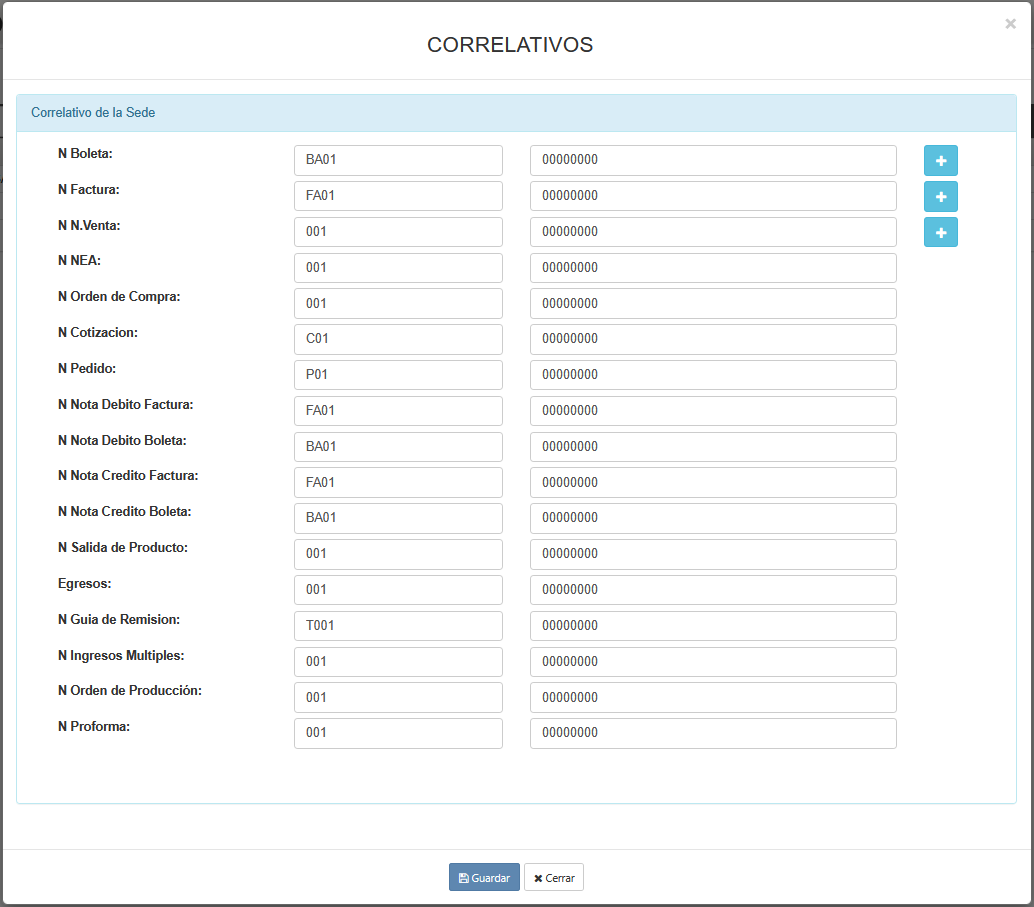This screenshot has height=907, width=1034.
Task: Click the N Nota Debito Factura: label
Action: coord(125,404)
